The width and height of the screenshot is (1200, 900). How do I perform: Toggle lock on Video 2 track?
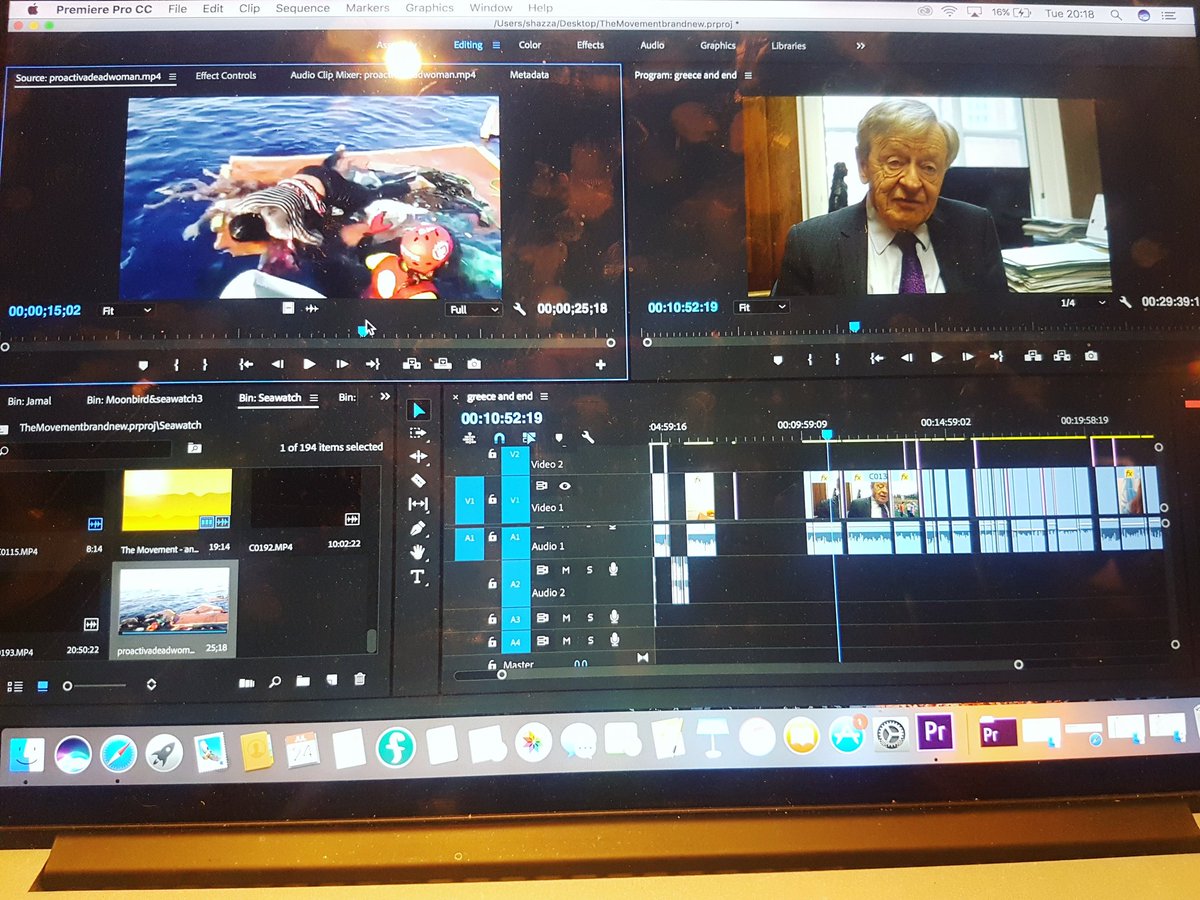[492, 454]
